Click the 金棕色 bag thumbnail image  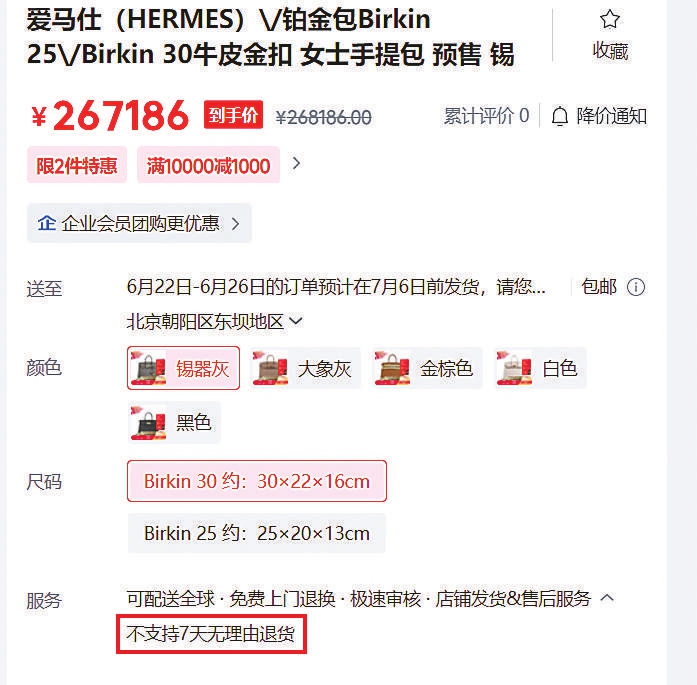393,368
